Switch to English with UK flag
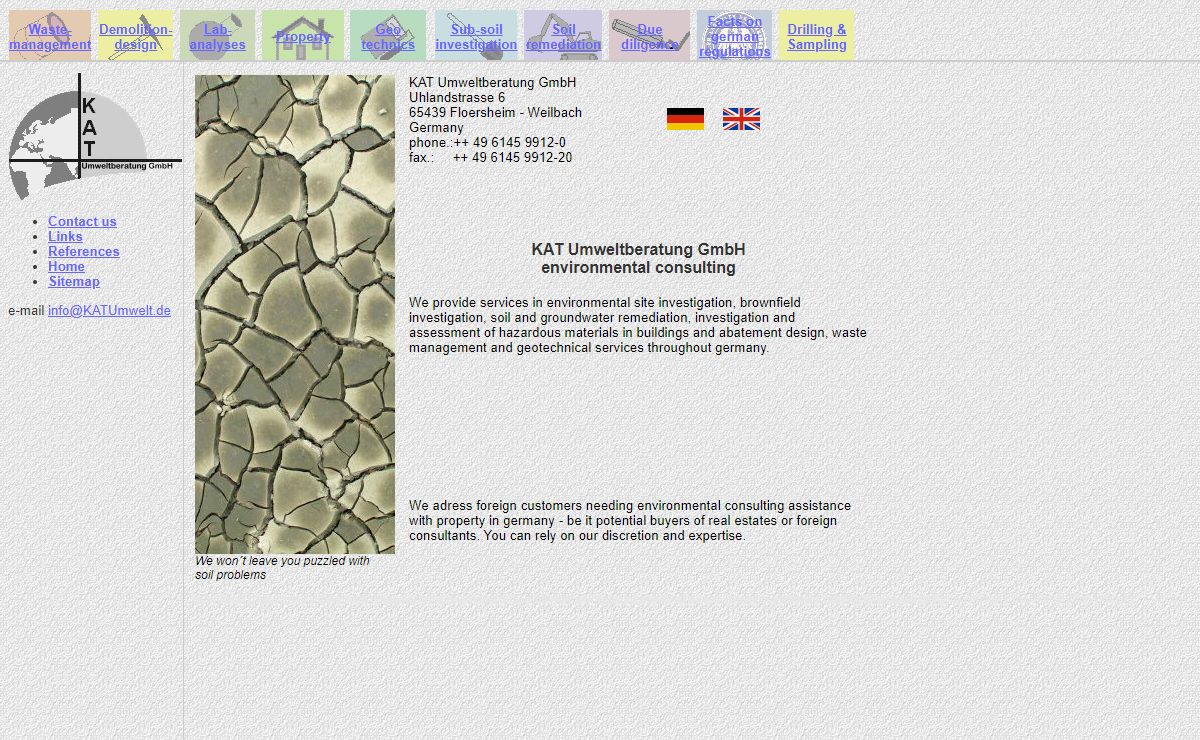Viewport: 1200px width, 740px height. coord(741,119)
